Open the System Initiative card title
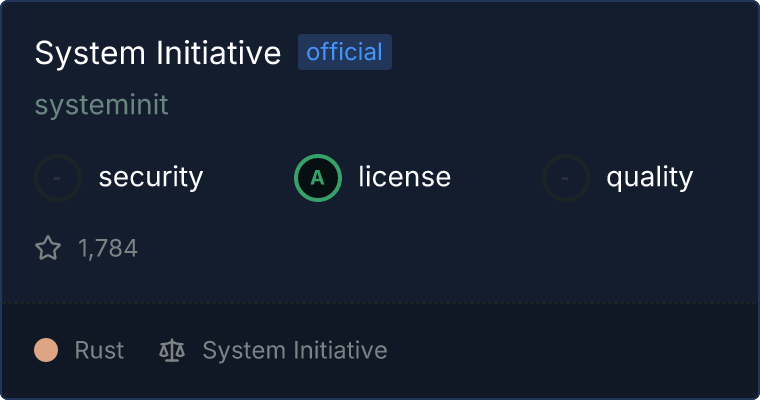Screen dimensions: 760x400 pyautogui.click(x=158, y=53)
